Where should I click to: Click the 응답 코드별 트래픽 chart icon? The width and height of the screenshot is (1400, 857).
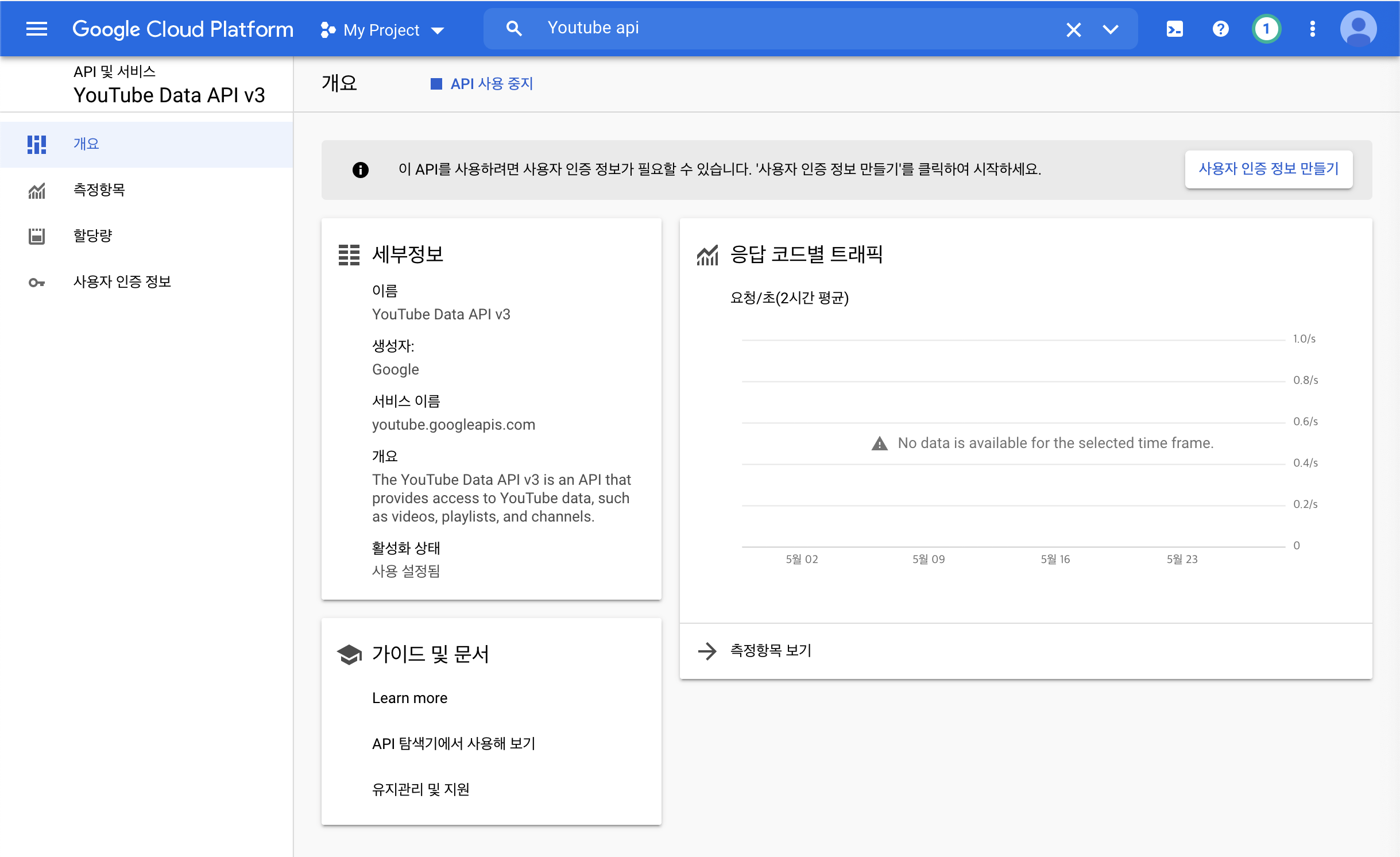click(x=707, y=254)
